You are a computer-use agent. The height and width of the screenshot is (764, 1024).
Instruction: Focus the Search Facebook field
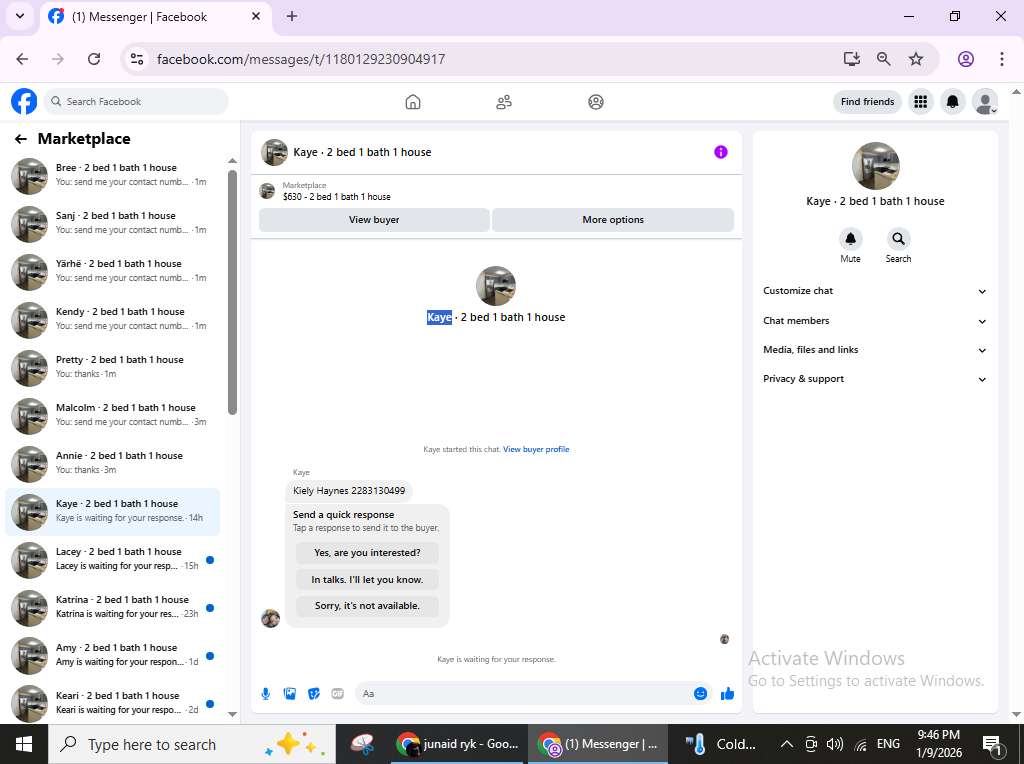pos(136,102)
